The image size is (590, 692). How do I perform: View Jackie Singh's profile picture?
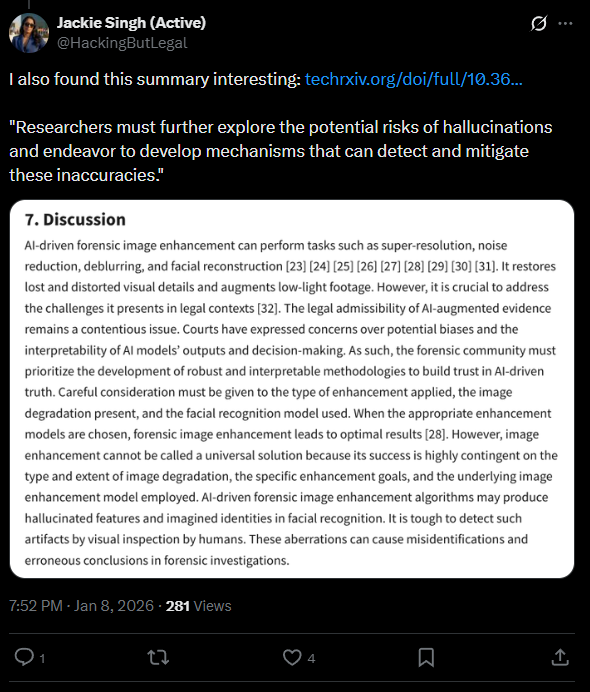click(29, 33)
